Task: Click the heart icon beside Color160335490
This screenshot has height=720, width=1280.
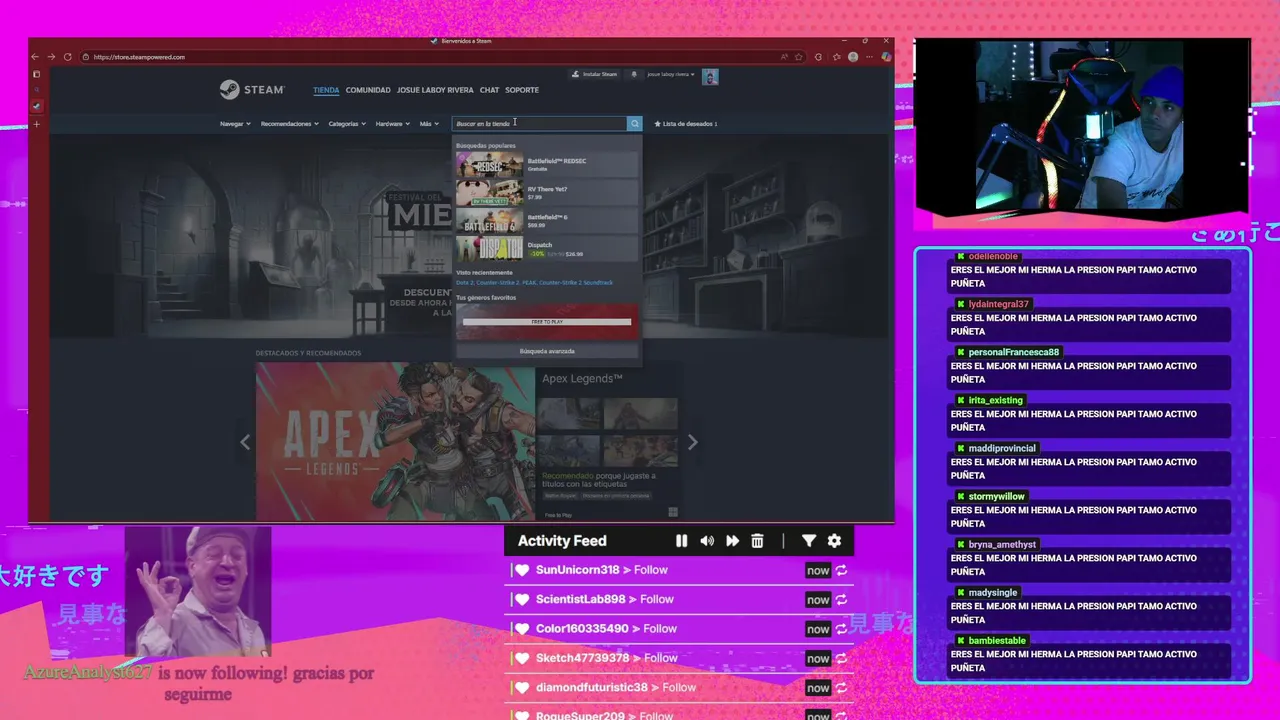Action: tap(522, 628)
